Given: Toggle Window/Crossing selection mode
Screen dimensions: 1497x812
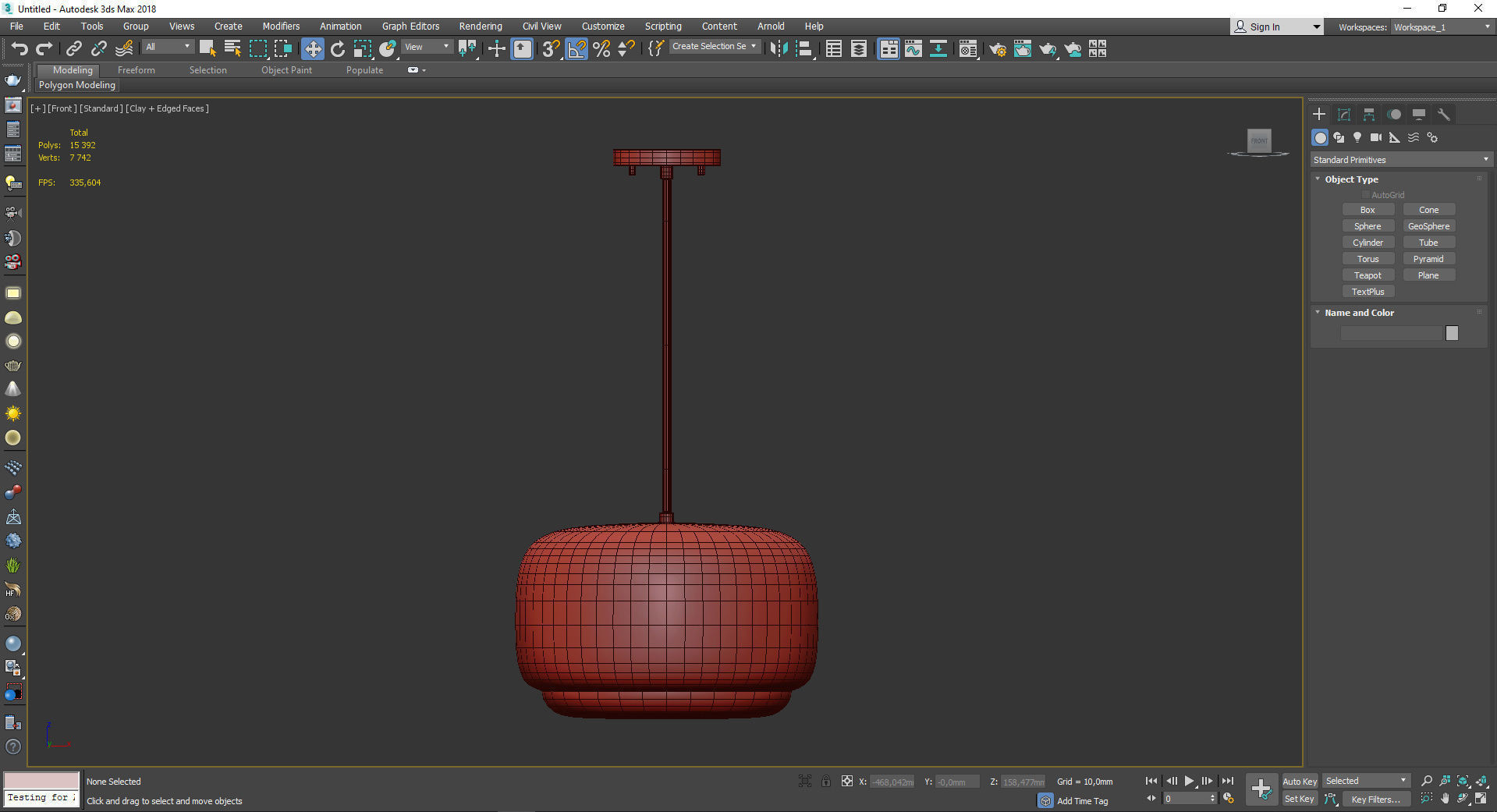Looking at the screenshot, I should coord(283,49).
